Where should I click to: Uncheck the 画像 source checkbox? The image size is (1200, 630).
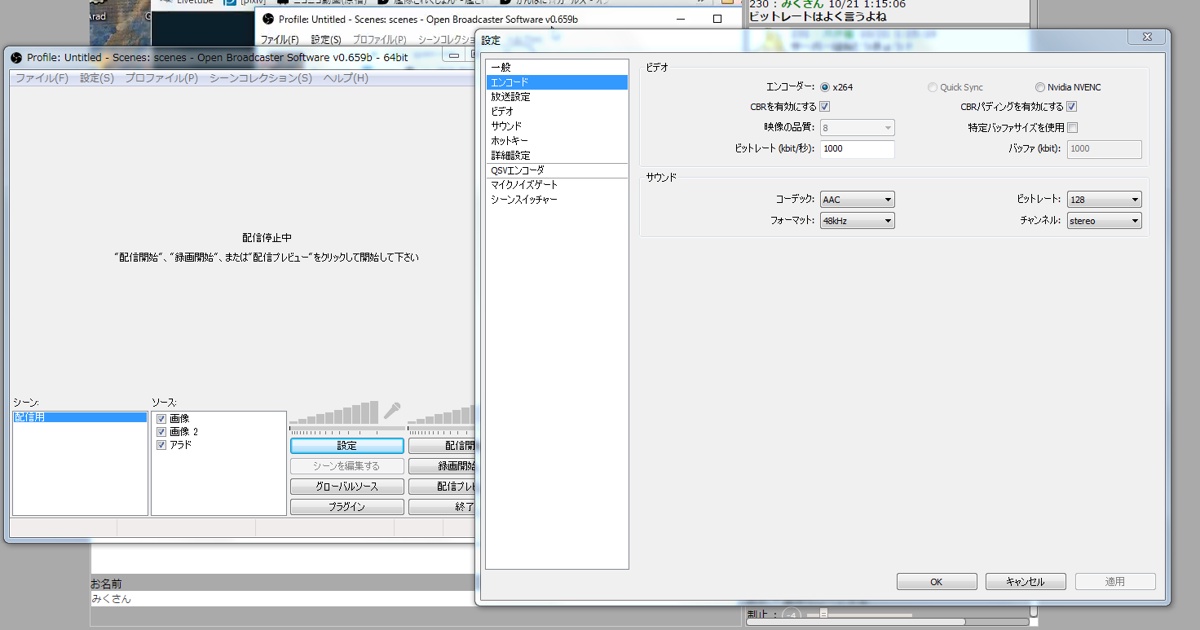click(x=161, y=418)
